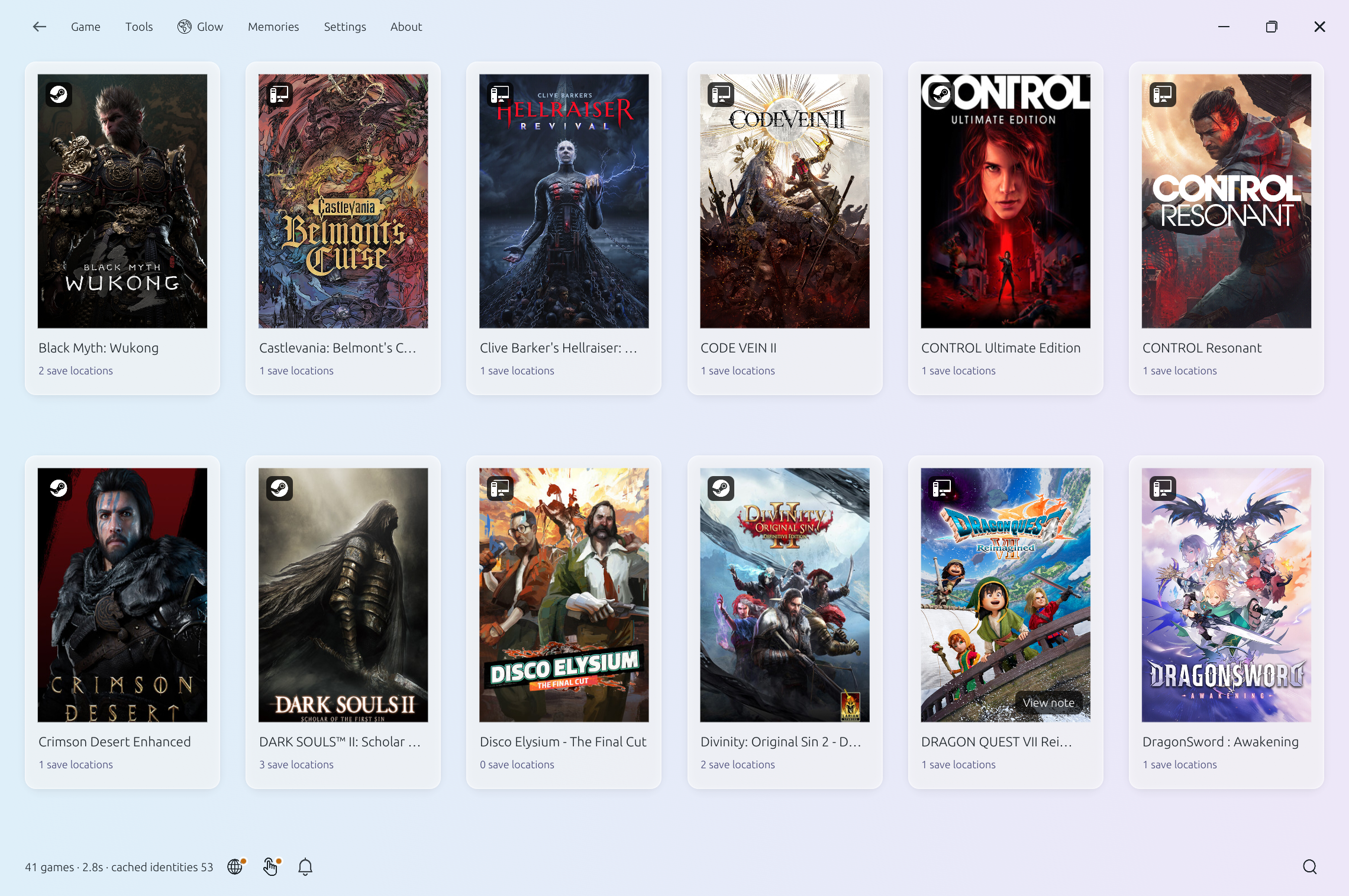Open the Tools menu
This screenshot has height=896, width=1349.
click(139, 27)
